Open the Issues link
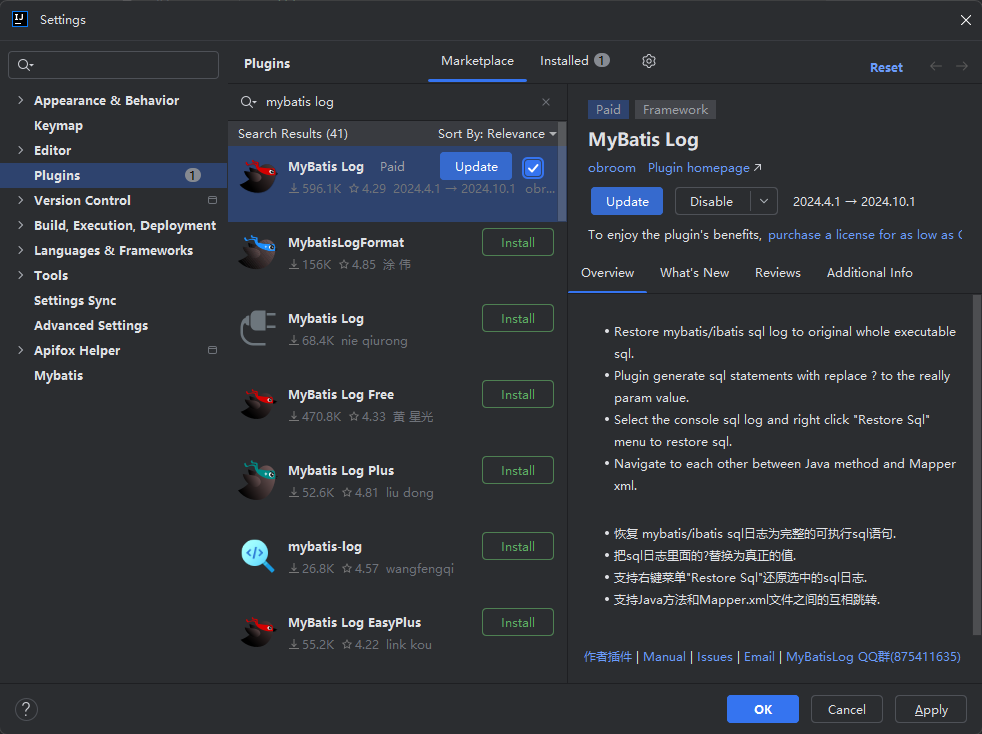 [x=715, y=657]
